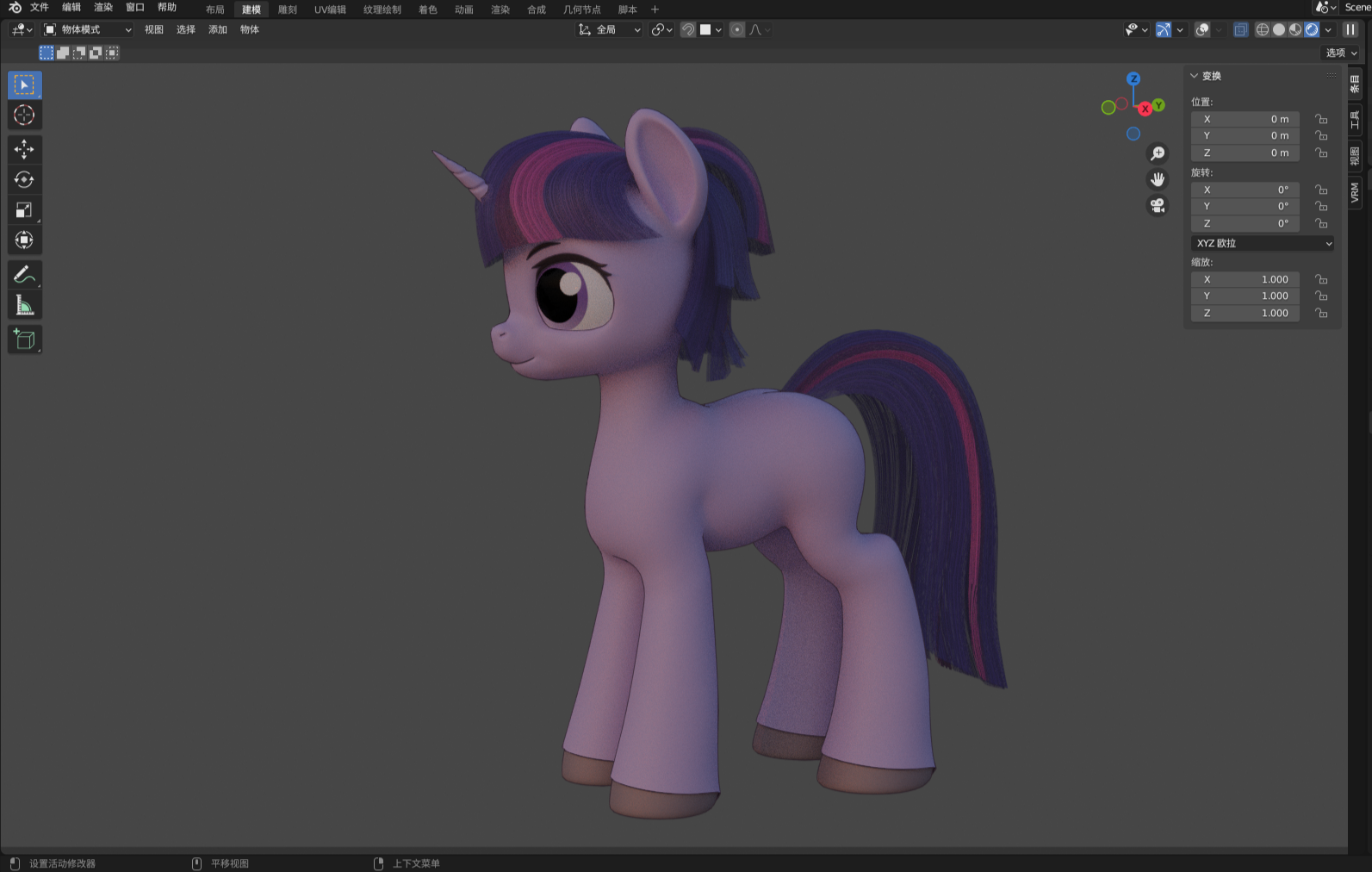Choose the Annotate pencil tool
Image resolution: width=1372 pixels, height=872 pixels.
click(x=24, y=275)
